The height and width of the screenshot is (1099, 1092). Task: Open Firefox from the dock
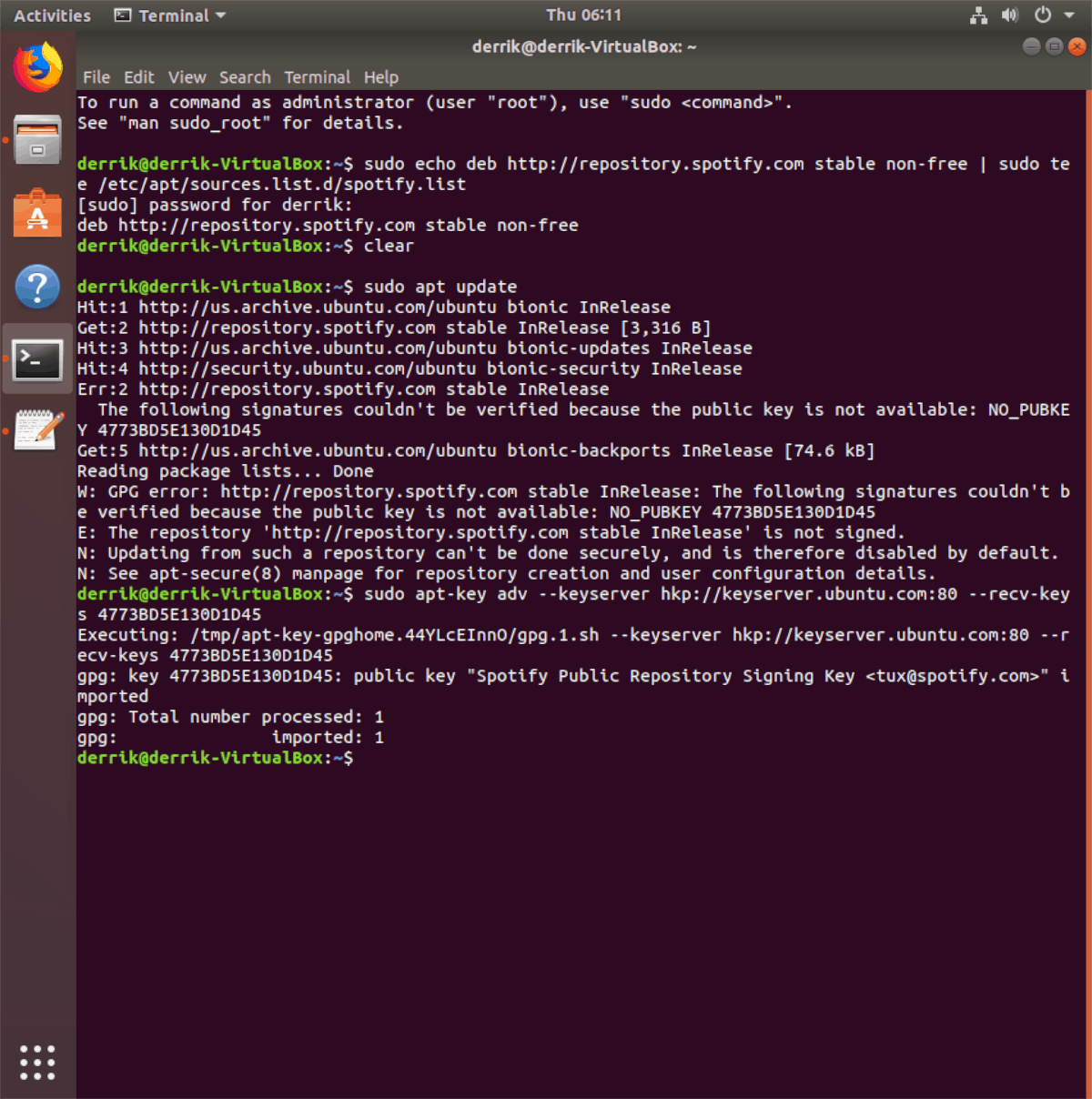tap(37, 67)
